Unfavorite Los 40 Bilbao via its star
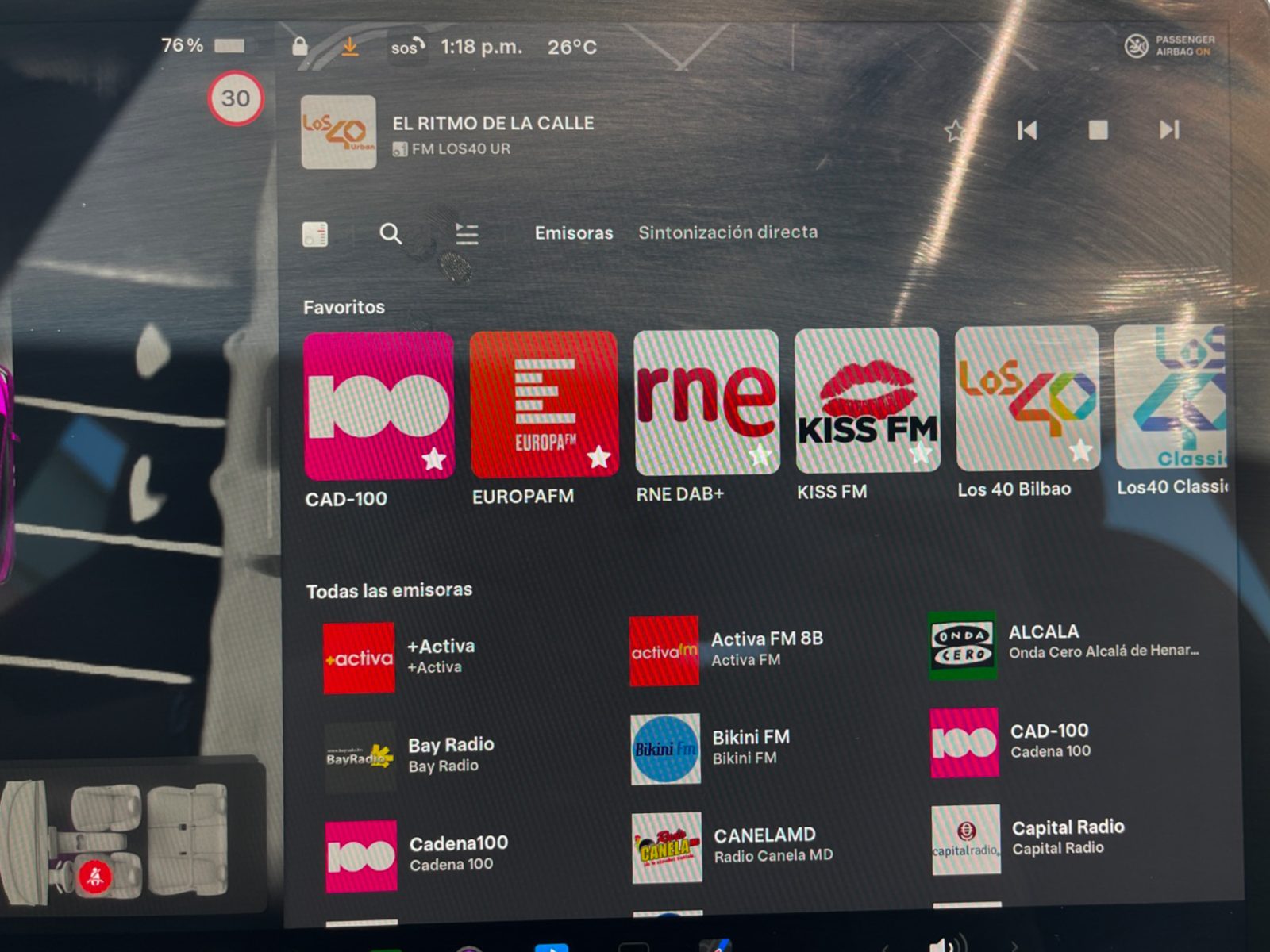 click(1080, 451)
